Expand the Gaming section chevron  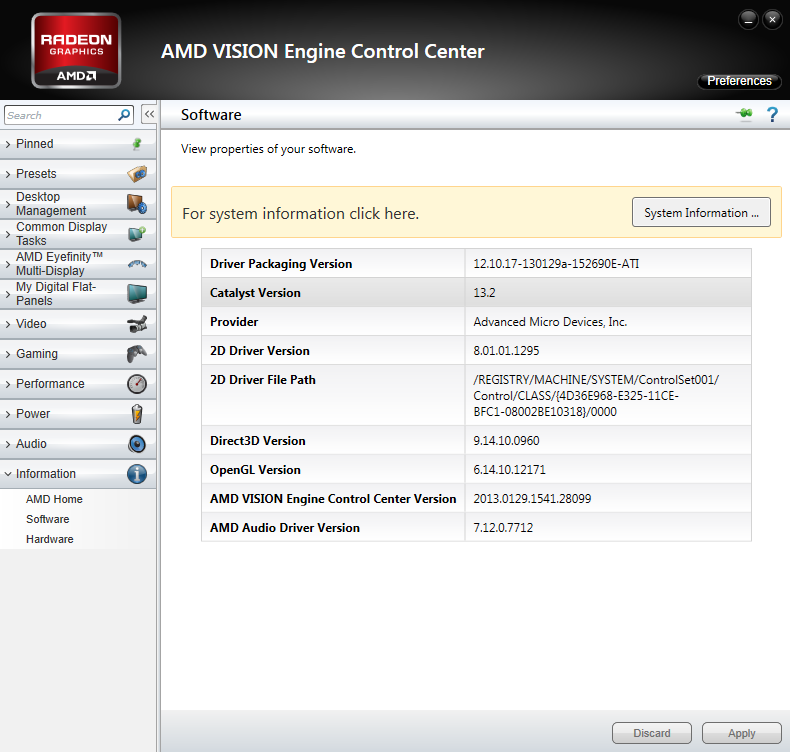coord(8,354)
